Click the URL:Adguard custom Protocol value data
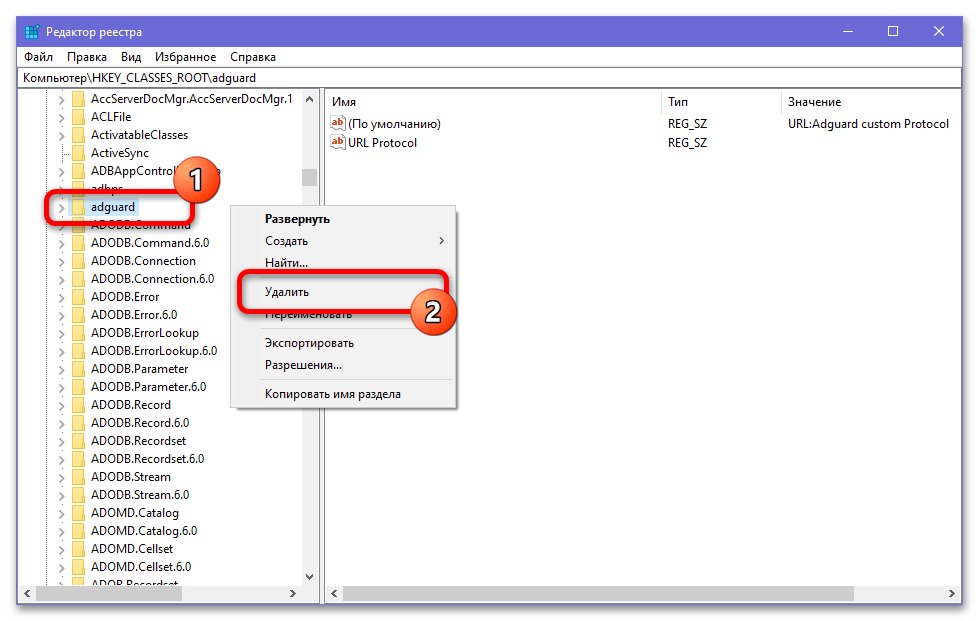979x621 pixels. [868, 124]
